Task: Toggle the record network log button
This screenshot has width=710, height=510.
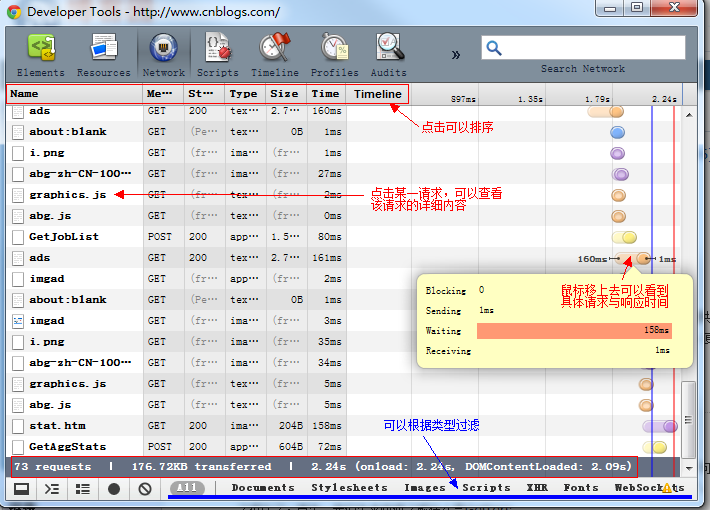Action: coord(114,489)
